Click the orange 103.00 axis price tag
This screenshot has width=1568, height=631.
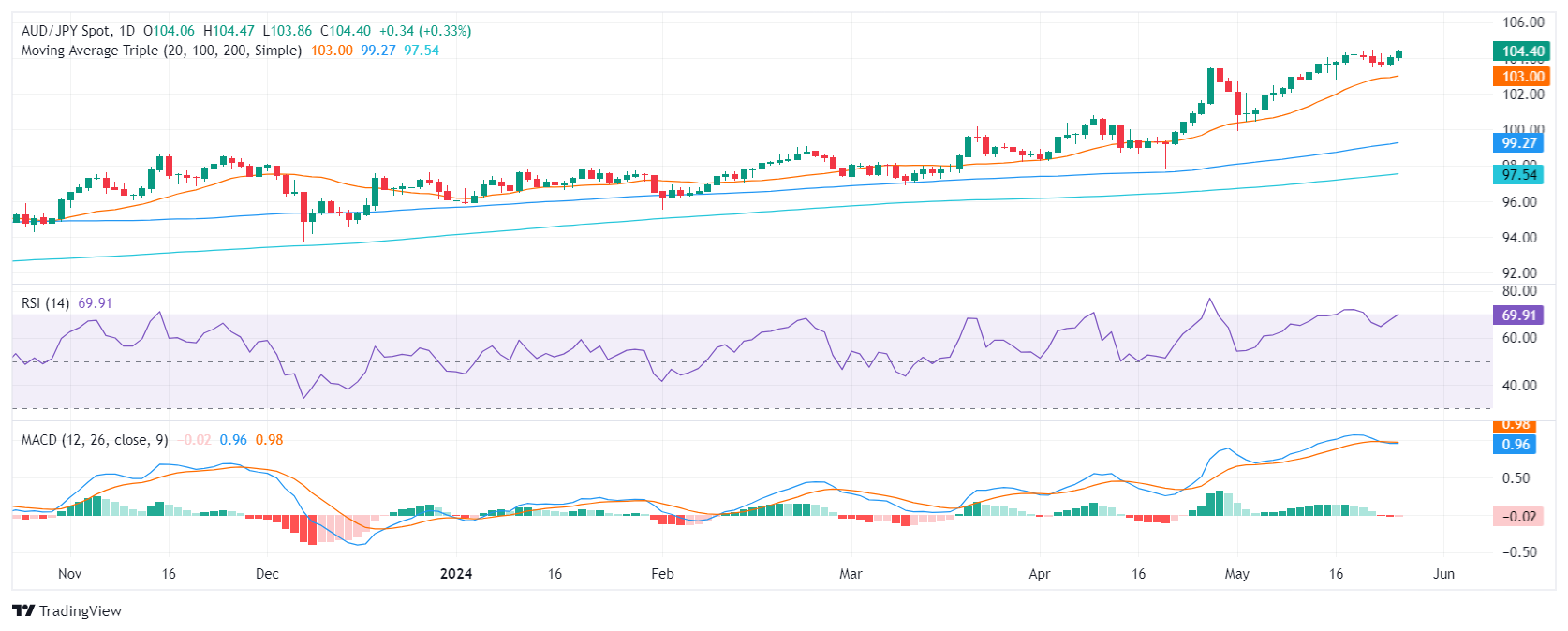[1522, 77]
